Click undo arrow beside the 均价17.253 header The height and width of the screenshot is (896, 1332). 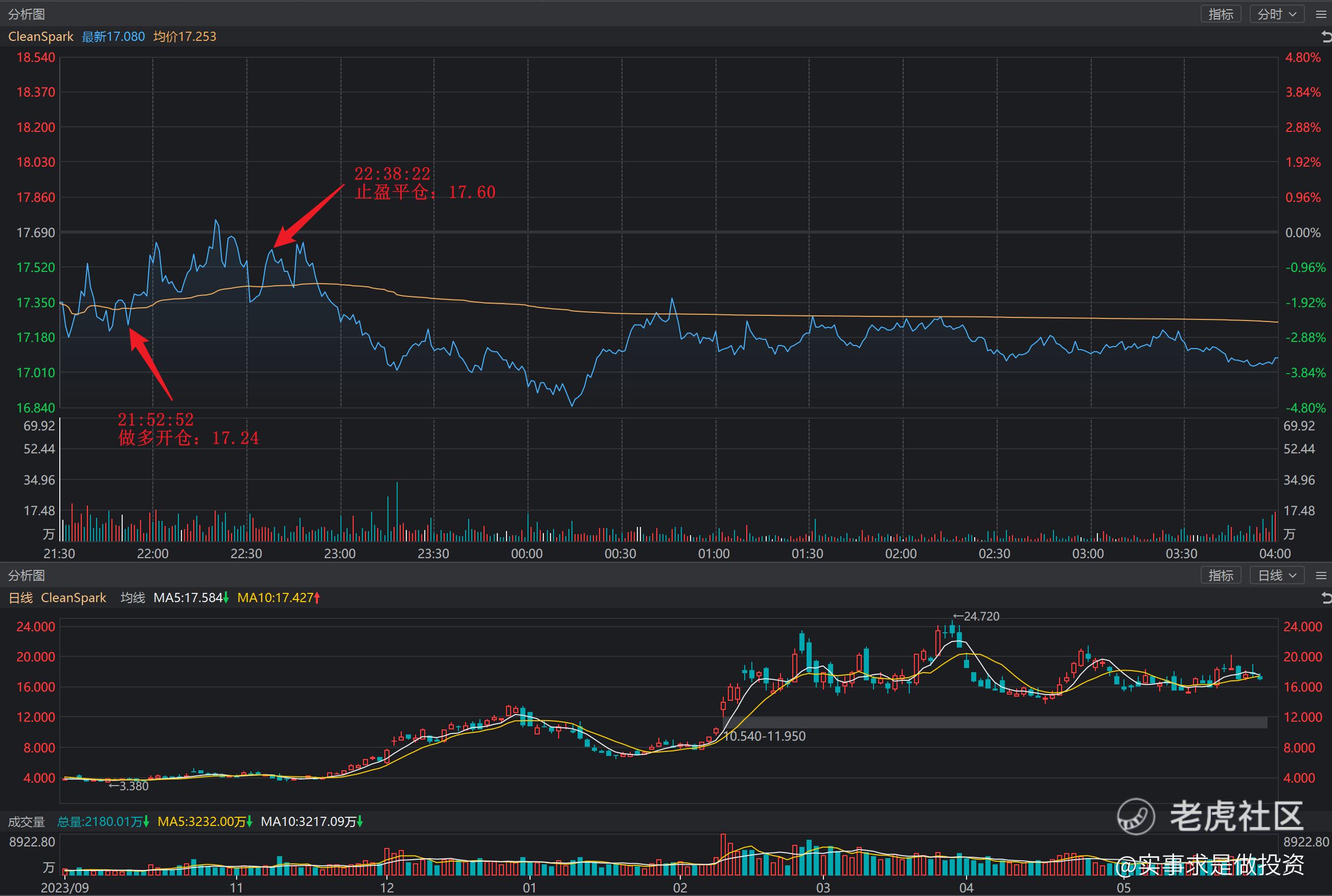point(1326,37)
